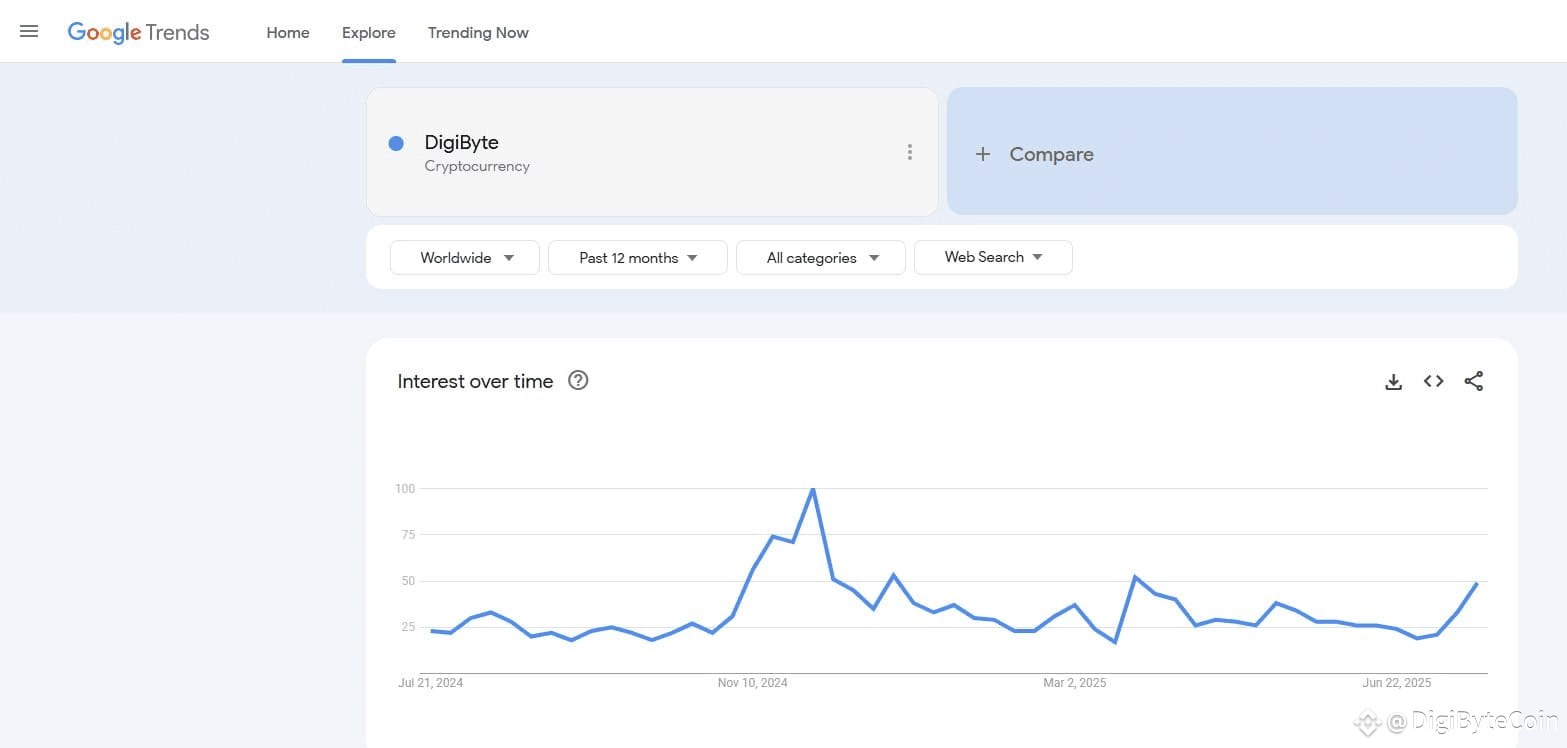Viewport: 1567px width, 748px height.
Task: Click the 50 y-axis label
Action: 408,581
